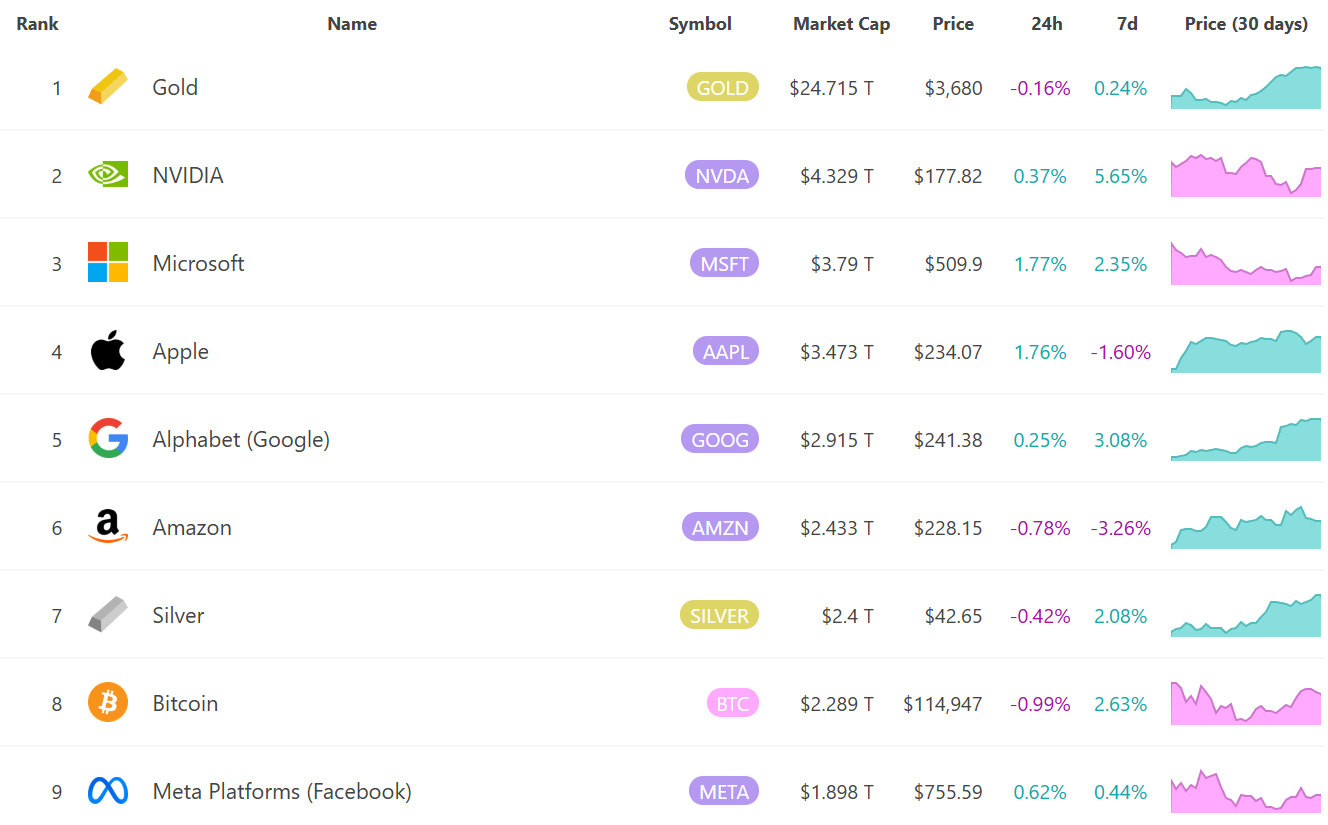The image size is (1328, 825).
Task: Click the Gold bar icon
Action: pos(108,87)
